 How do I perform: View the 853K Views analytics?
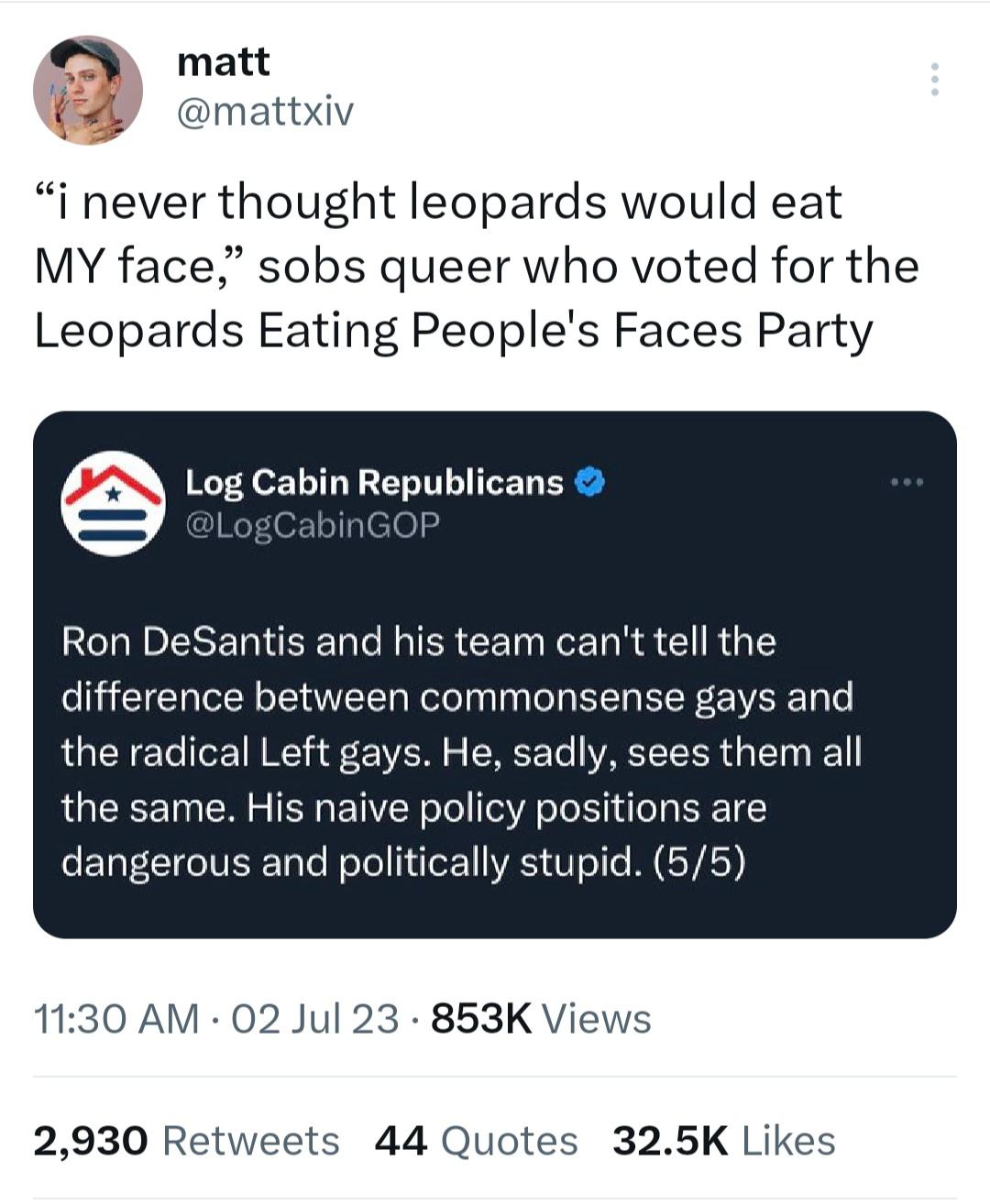point(541,1018)
